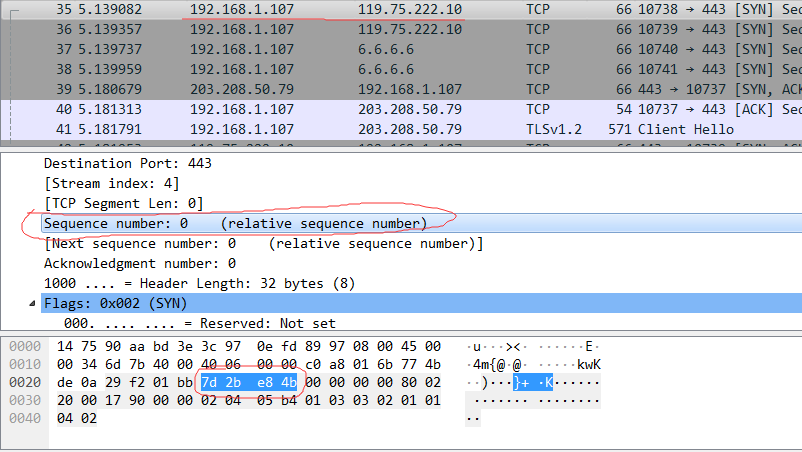Click the highlighted hex bytes 7d 2b e8 4b
This screenshot has width=802, height=452.
click(x=249, y=382)
